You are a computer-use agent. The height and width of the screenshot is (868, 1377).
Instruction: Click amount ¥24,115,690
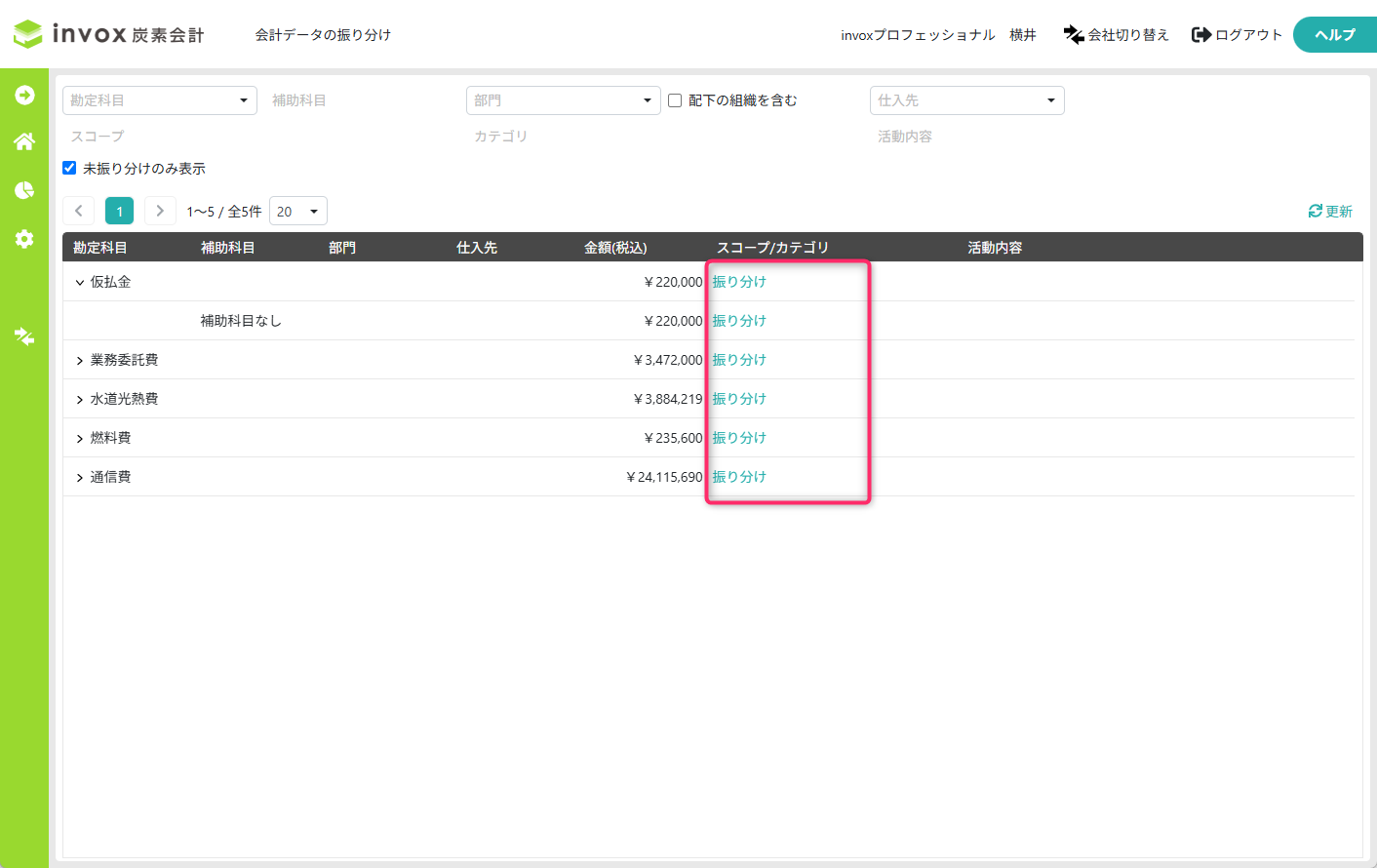click(x=664, y=477)
